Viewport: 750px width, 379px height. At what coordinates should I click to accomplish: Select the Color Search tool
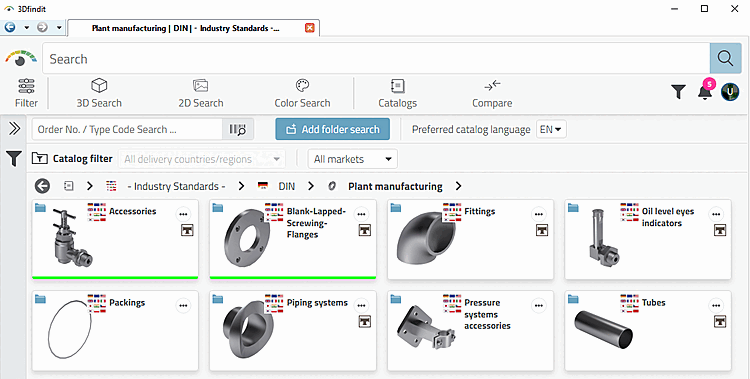pos(302,93)
